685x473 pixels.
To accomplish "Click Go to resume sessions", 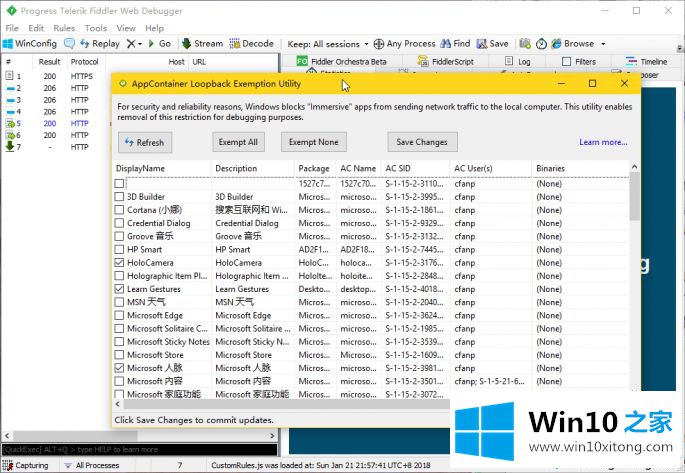I will point(160,44).
